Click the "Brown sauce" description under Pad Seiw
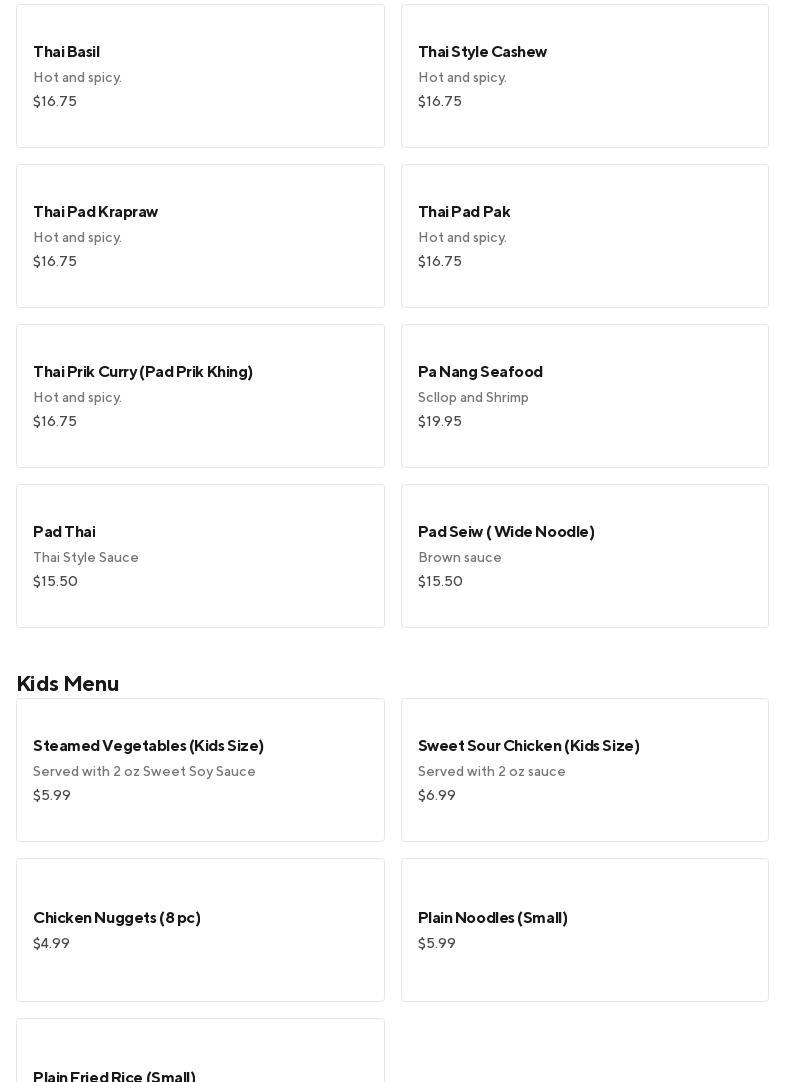Screen dimensions: 785x1082 pos(460,558)
